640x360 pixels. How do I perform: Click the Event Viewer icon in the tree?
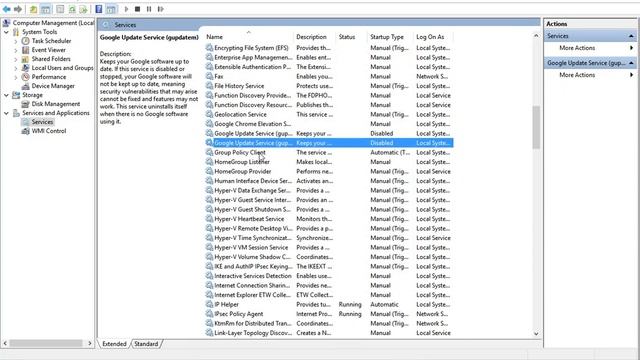coord(25,50)
